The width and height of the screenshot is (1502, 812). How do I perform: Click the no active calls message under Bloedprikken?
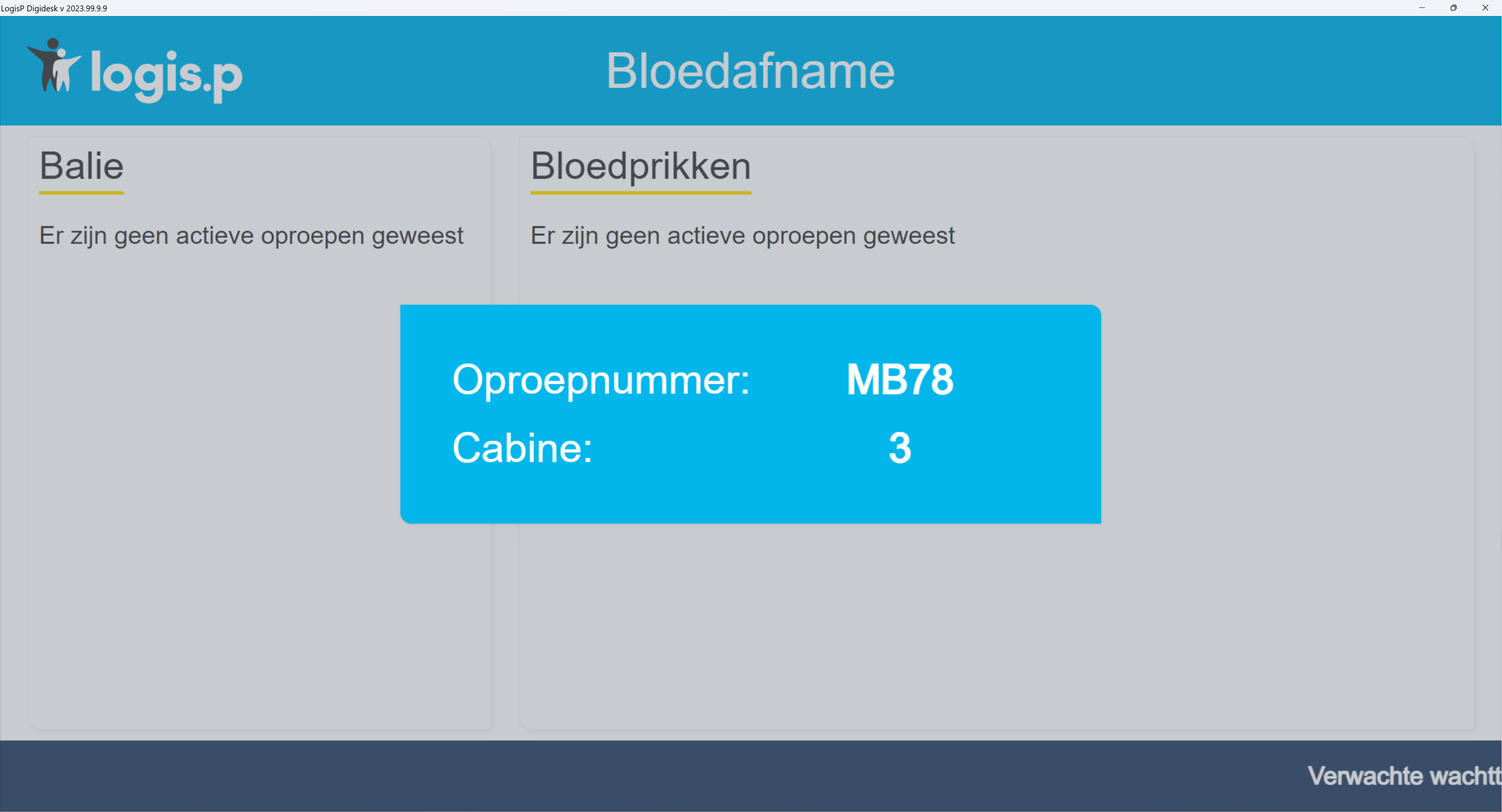(x=742, y=236)
